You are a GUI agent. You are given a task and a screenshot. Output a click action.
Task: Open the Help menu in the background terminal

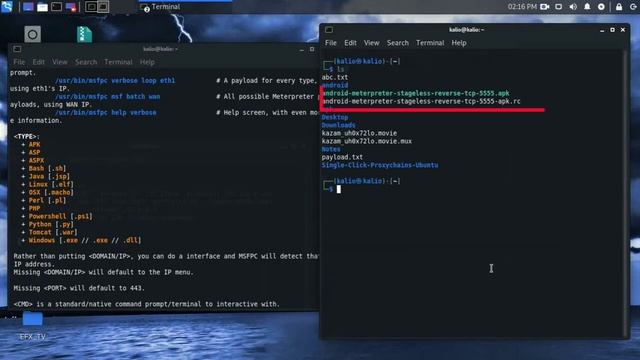pos(147,62)
